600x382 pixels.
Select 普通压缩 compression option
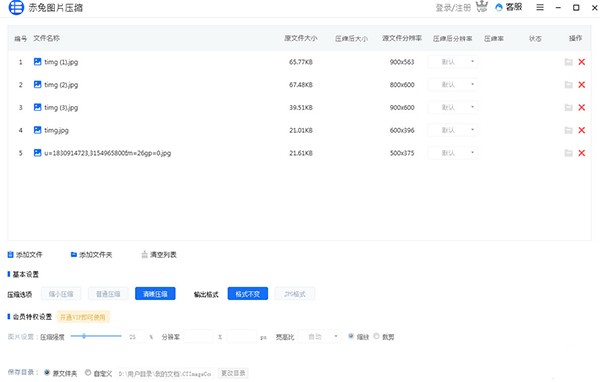(x=108, y=294)
